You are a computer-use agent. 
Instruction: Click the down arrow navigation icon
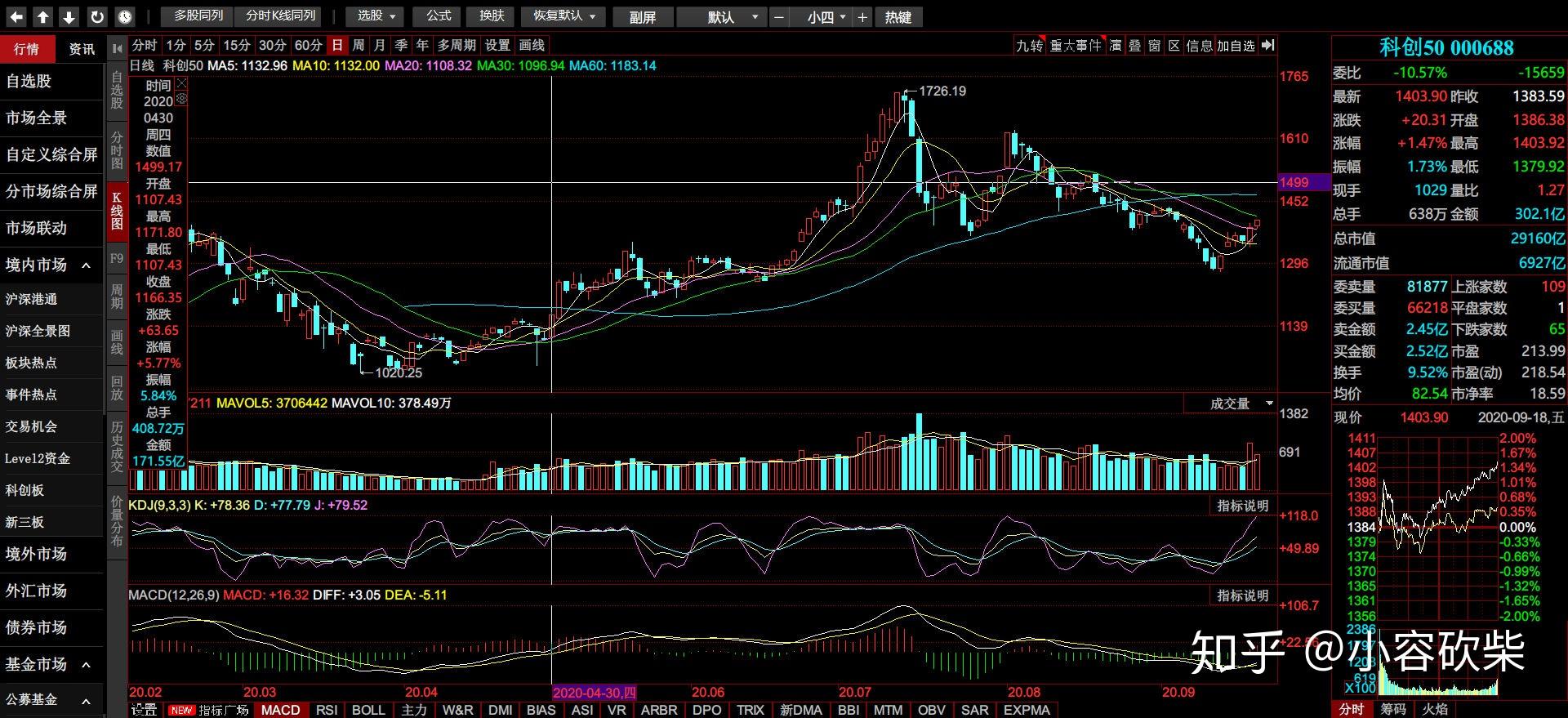click(x=70, y=16)
